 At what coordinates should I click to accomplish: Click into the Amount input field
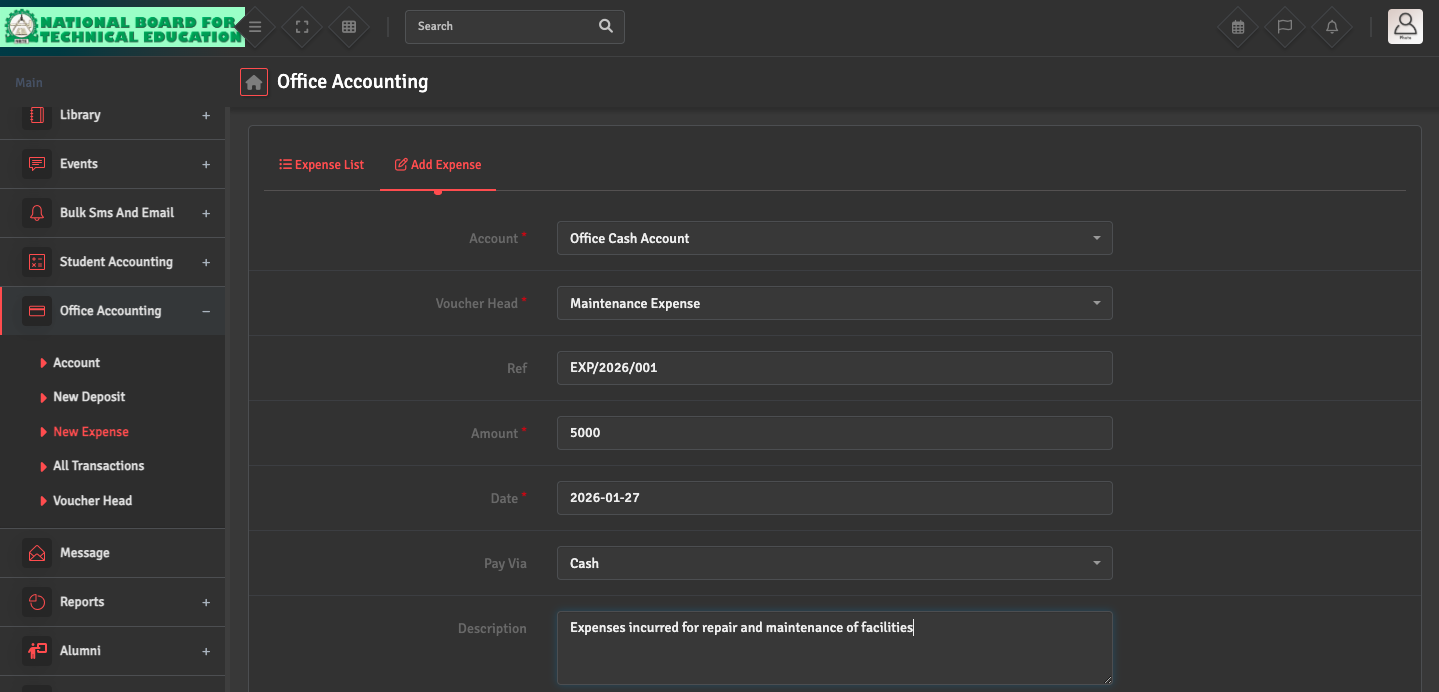point(834,433)
